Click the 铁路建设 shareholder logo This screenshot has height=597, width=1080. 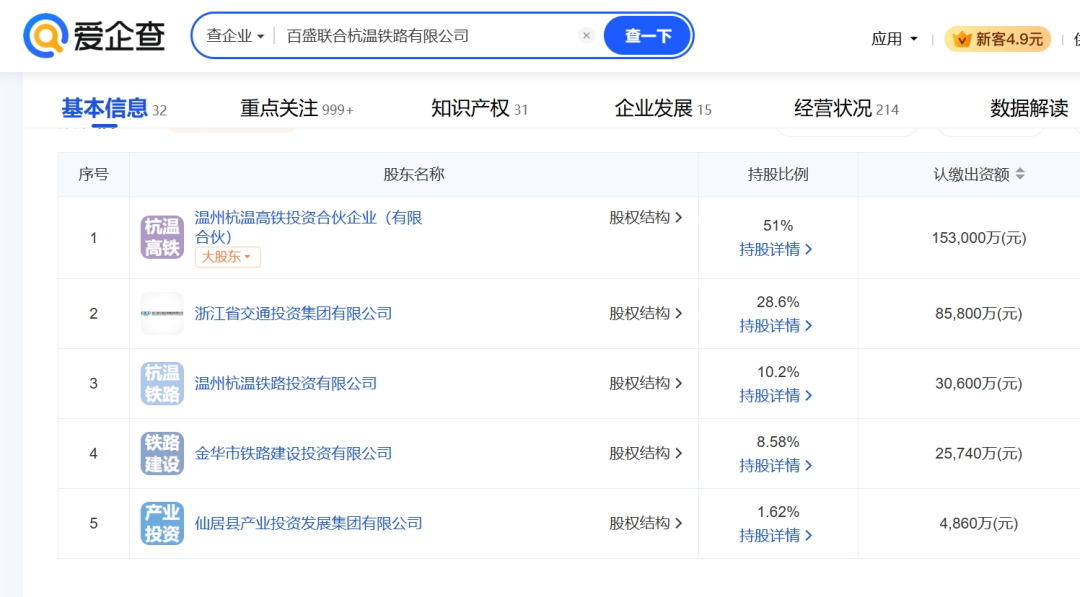162,454
